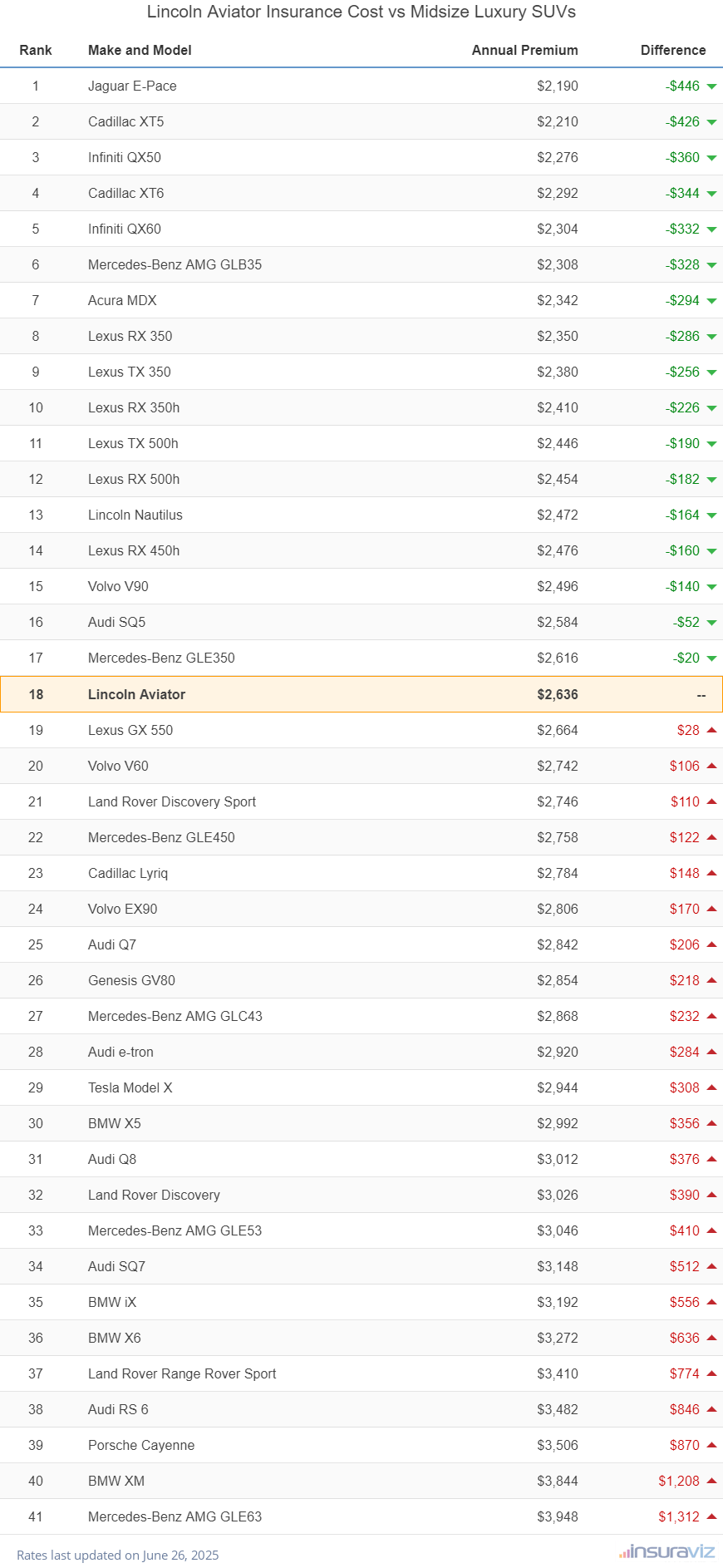Select the highlighted Lincoln Aviator row name
723x1568 pixels.
136,694
